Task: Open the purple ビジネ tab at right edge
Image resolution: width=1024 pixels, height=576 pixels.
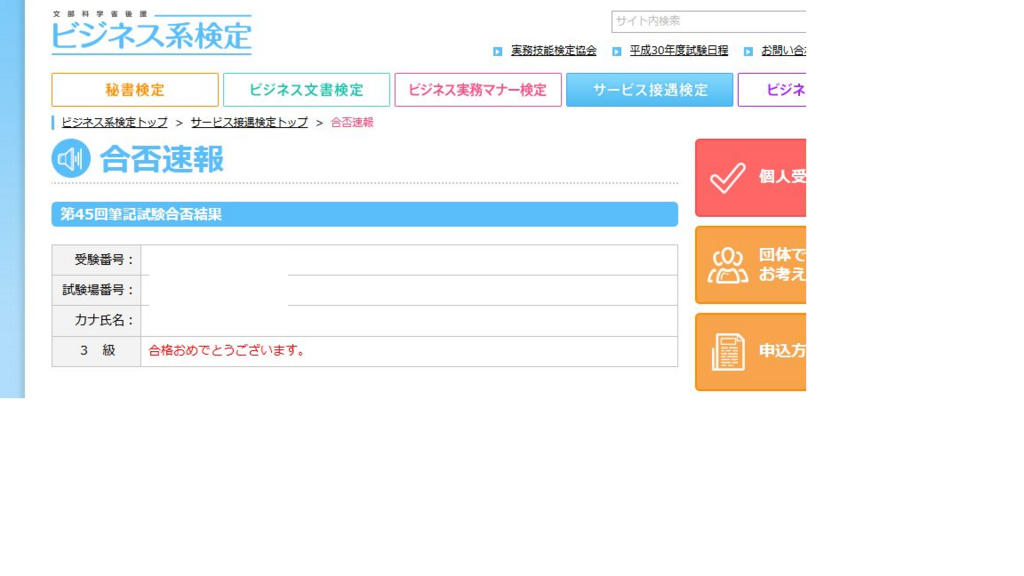Action: pyautogui.click(x=772, y=90)
